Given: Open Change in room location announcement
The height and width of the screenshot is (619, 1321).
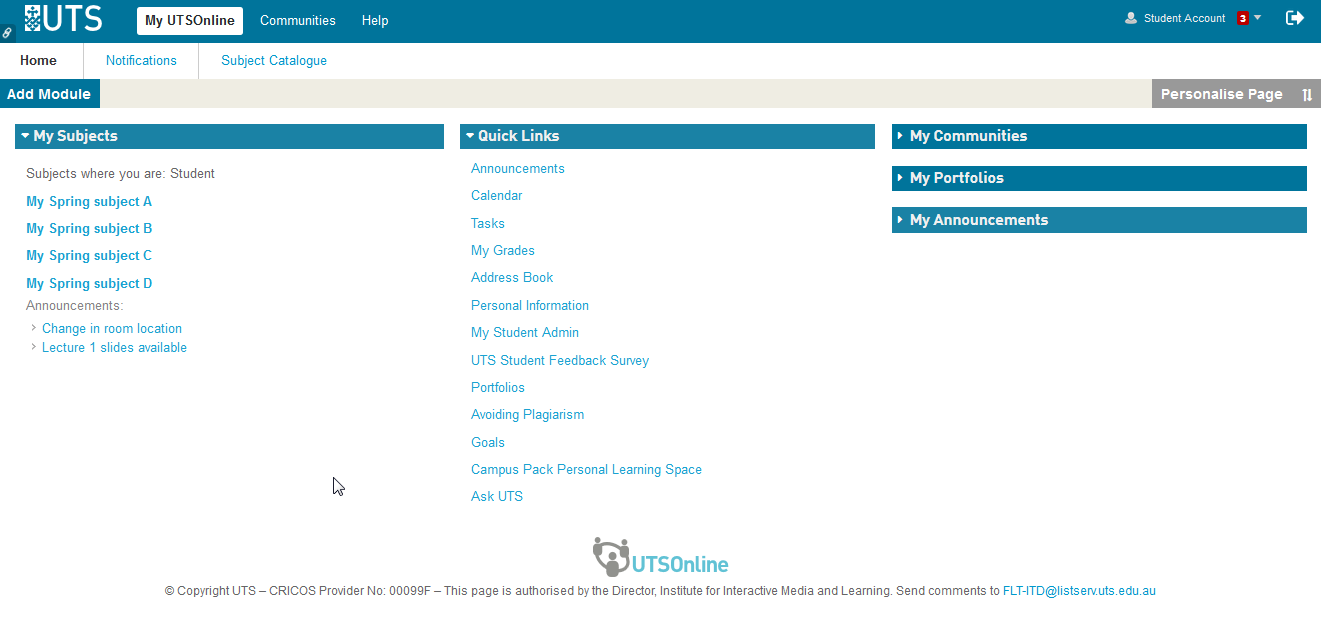Looking at the screenshot, I should click(112, 328).
